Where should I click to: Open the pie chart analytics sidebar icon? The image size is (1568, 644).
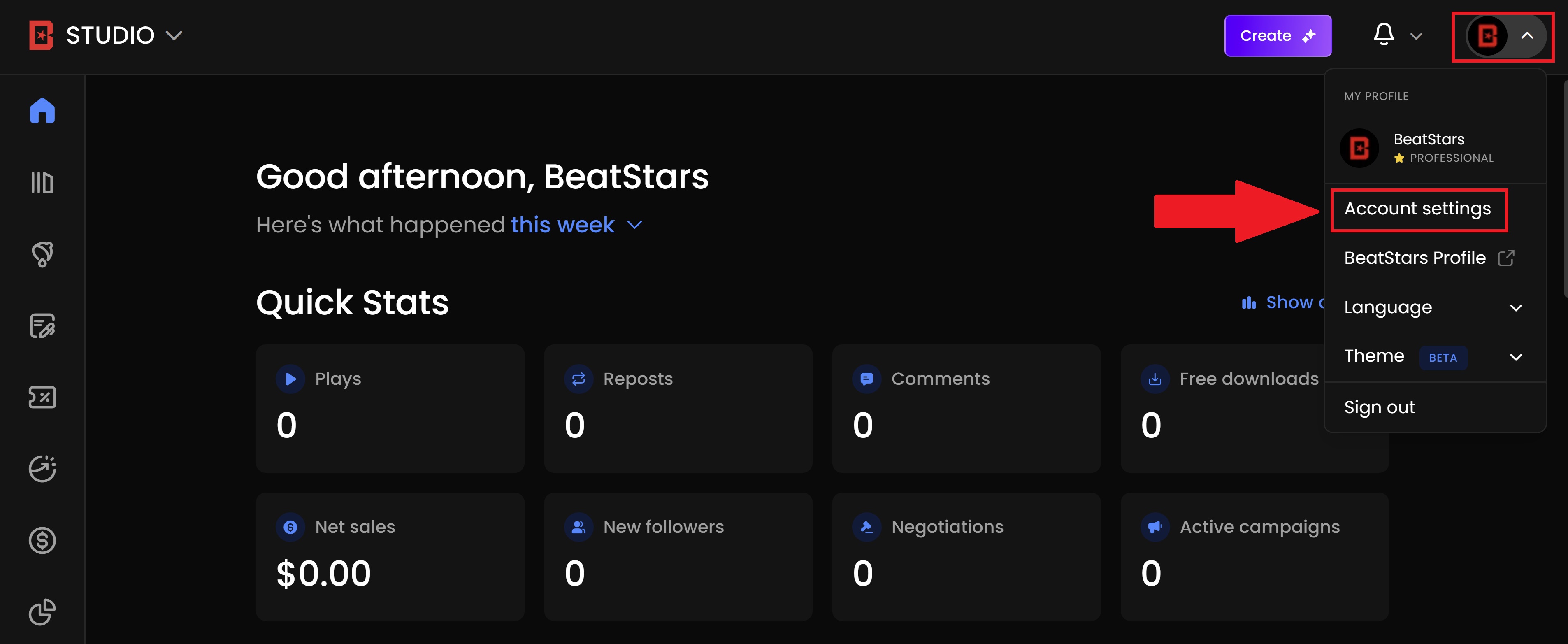(42, 612)
